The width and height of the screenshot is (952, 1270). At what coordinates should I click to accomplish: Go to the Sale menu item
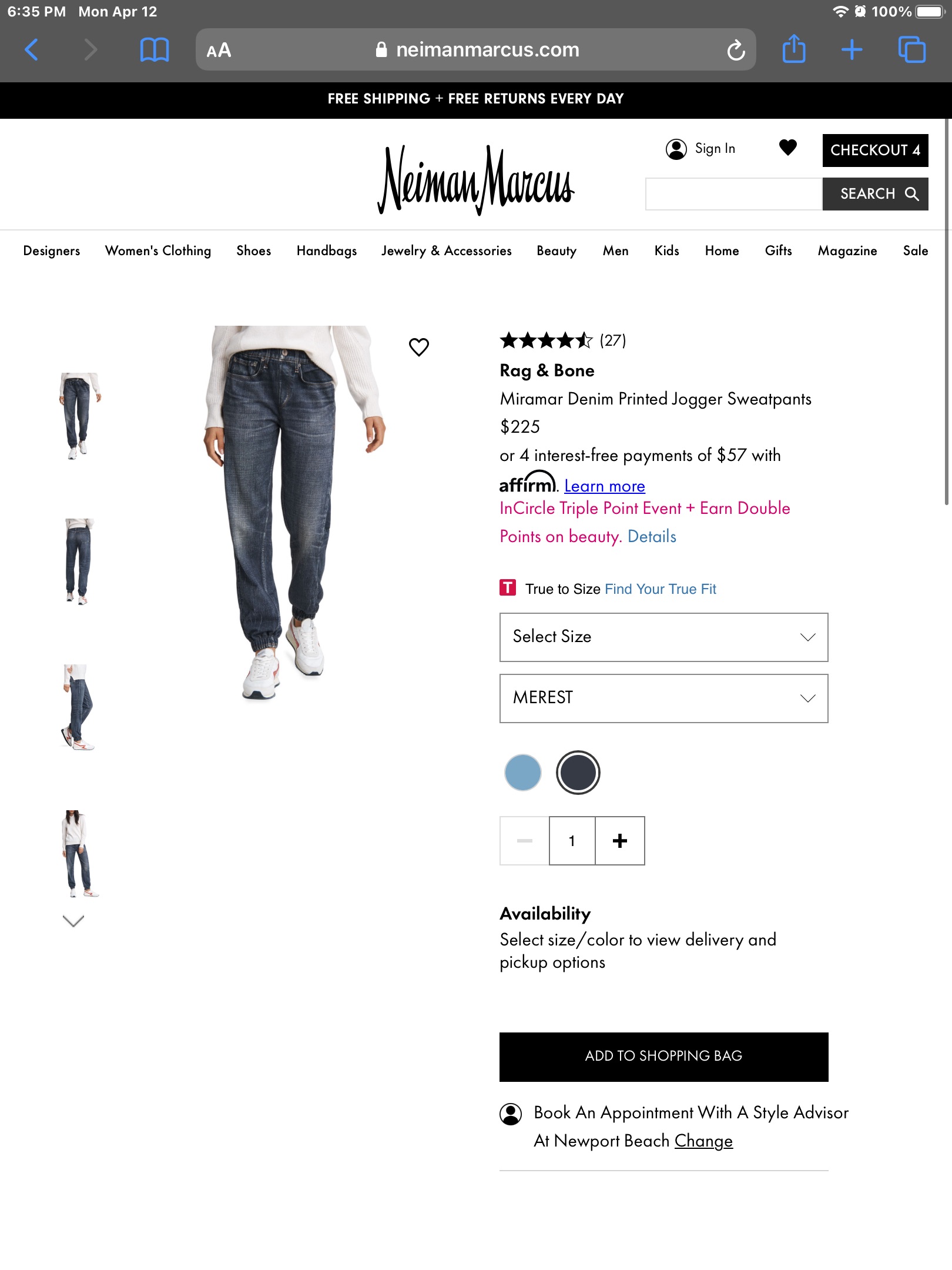click(916, 250)
